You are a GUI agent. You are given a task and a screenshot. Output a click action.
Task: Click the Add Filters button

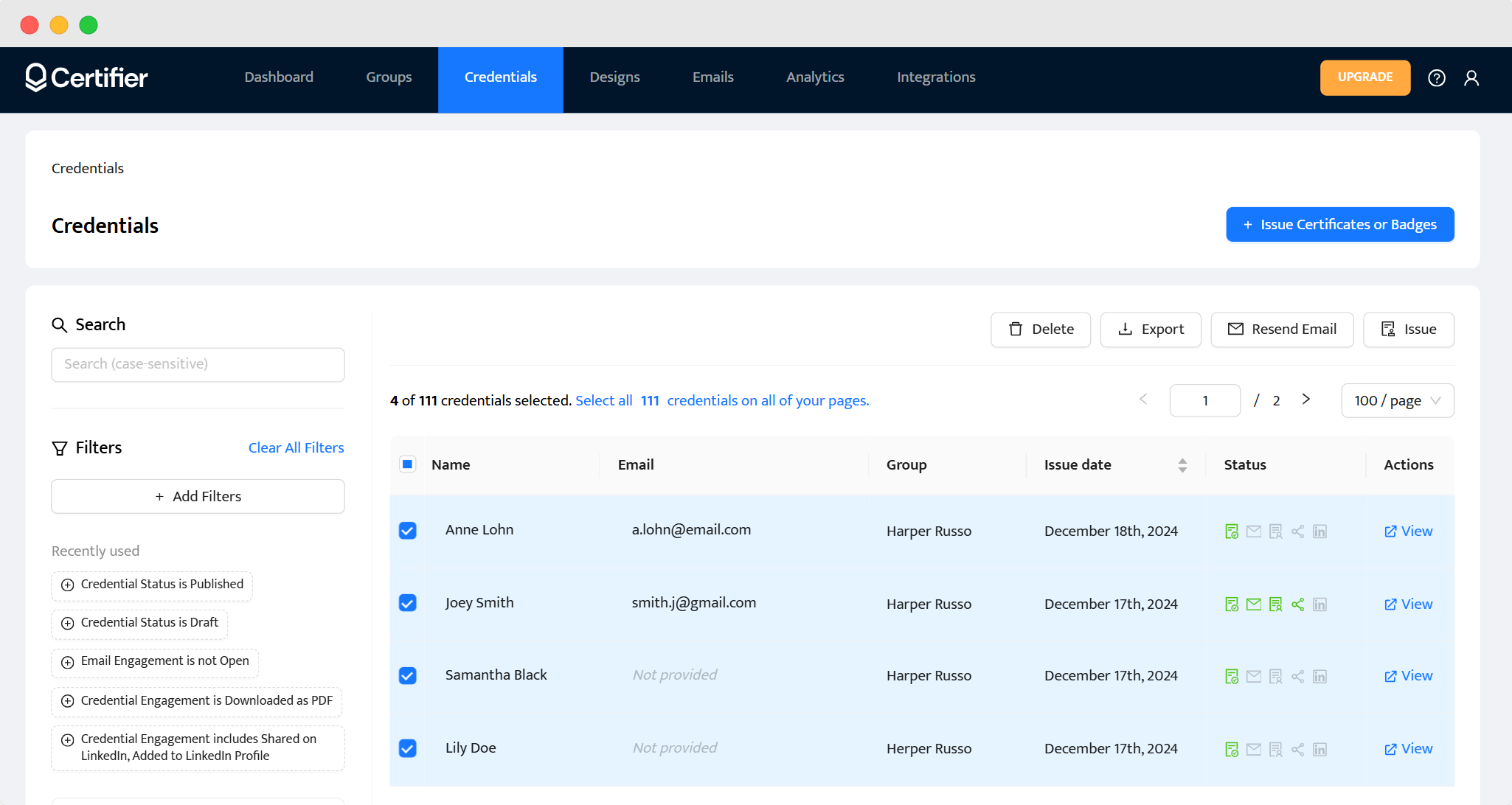pos(198,497)
